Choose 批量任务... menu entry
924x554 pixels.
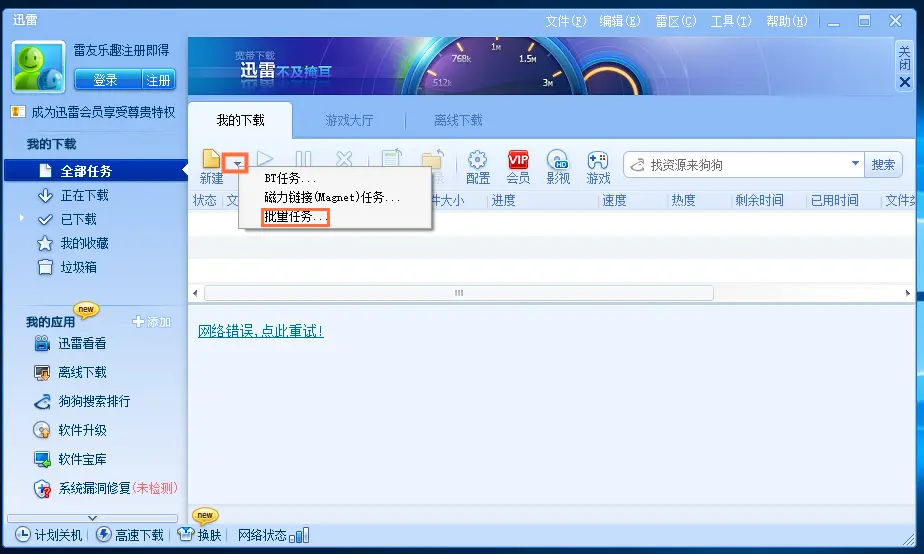(295, 217)
